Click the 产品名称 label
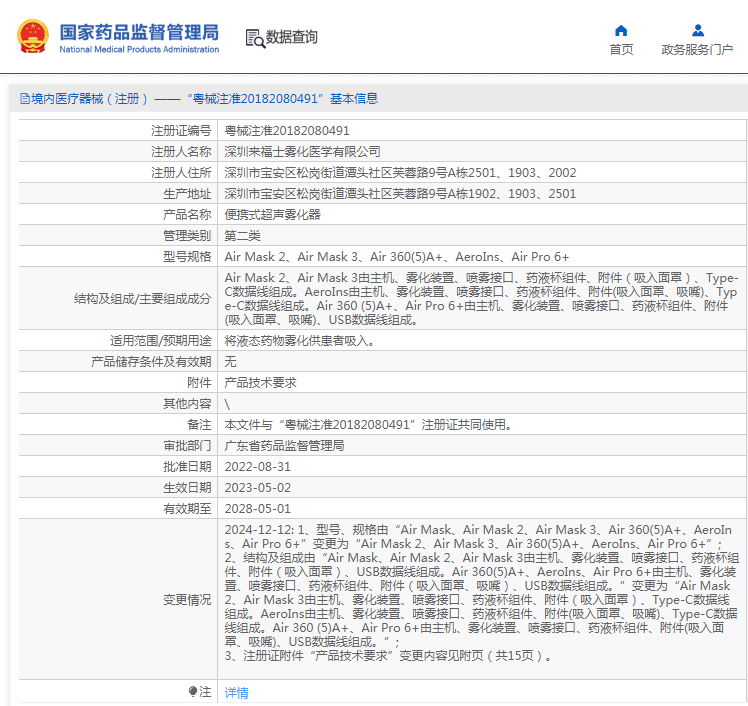This screenshot has height=706, width=748. pyautogui.click(x=187, y=215)
